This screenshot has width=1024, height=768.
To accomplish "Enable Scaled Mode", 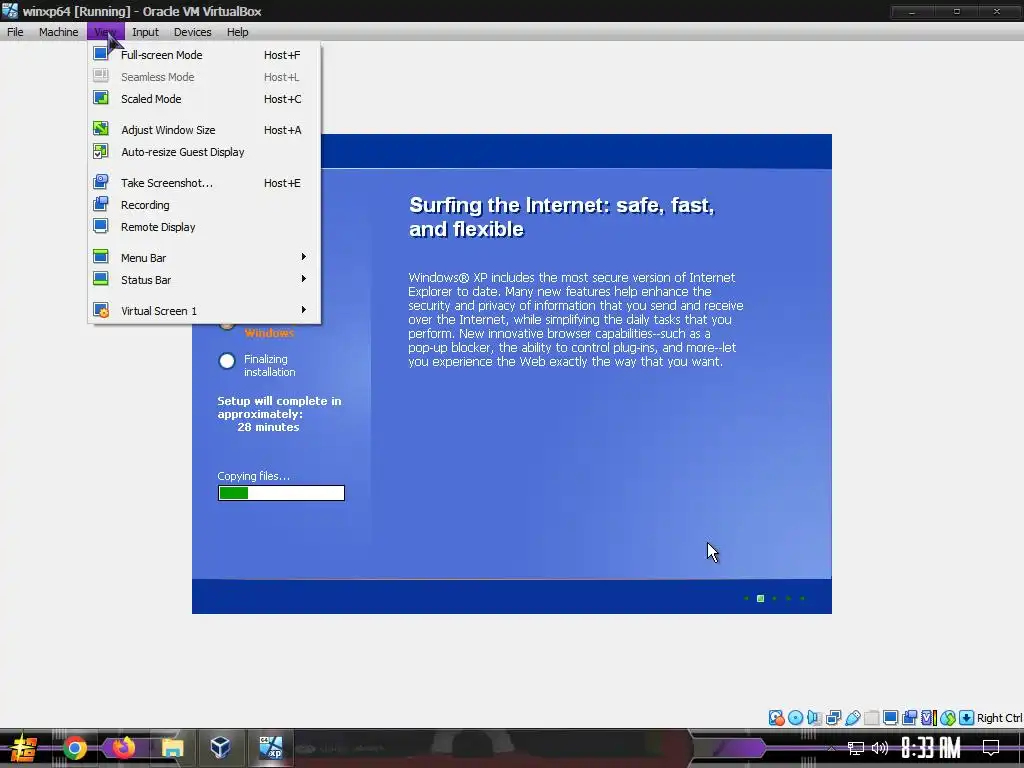I will pos(204,99).
